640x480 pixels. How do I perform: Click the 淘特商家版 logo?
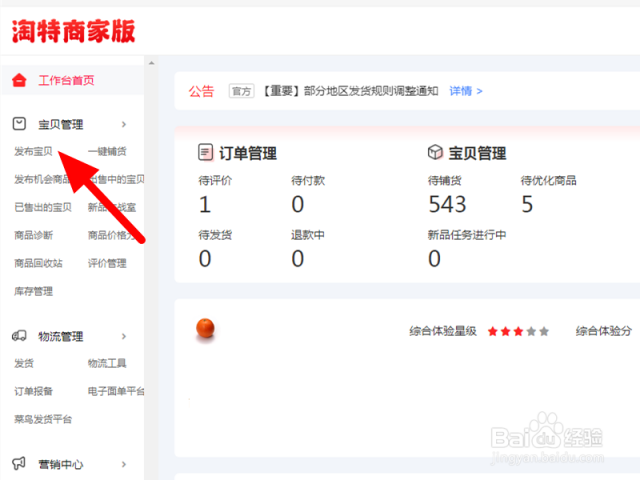73,31
